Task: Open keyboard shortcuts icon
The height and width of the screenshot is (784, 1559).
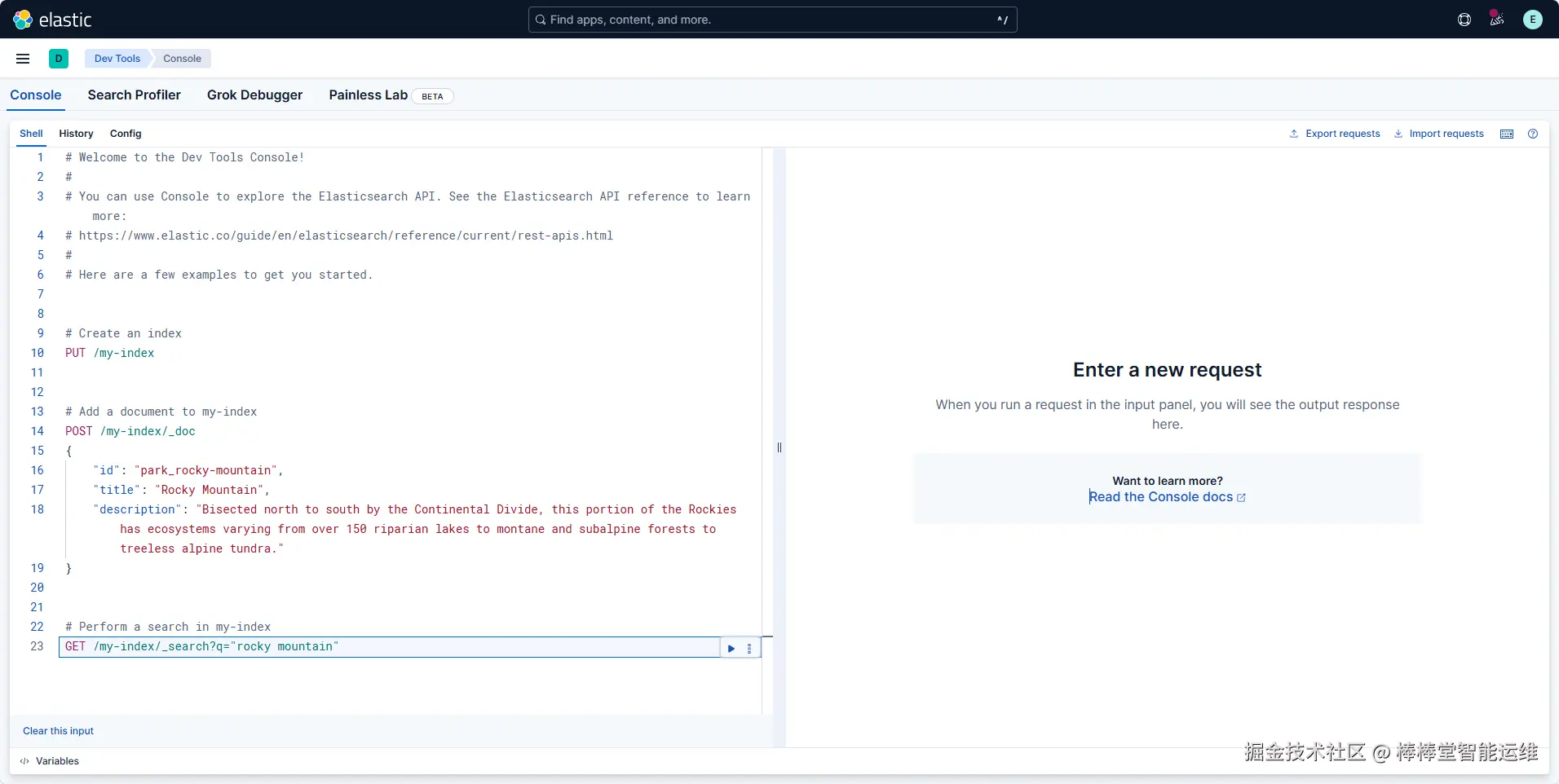Action: (x=1507, y=134)
